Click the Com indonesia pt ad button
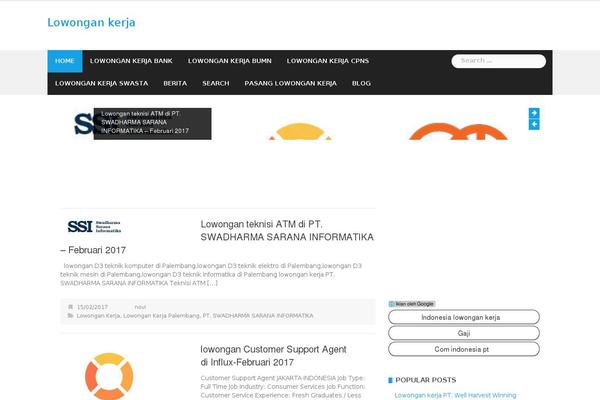The width and height of the screenshot is (600, 400). tap(464, 349)
